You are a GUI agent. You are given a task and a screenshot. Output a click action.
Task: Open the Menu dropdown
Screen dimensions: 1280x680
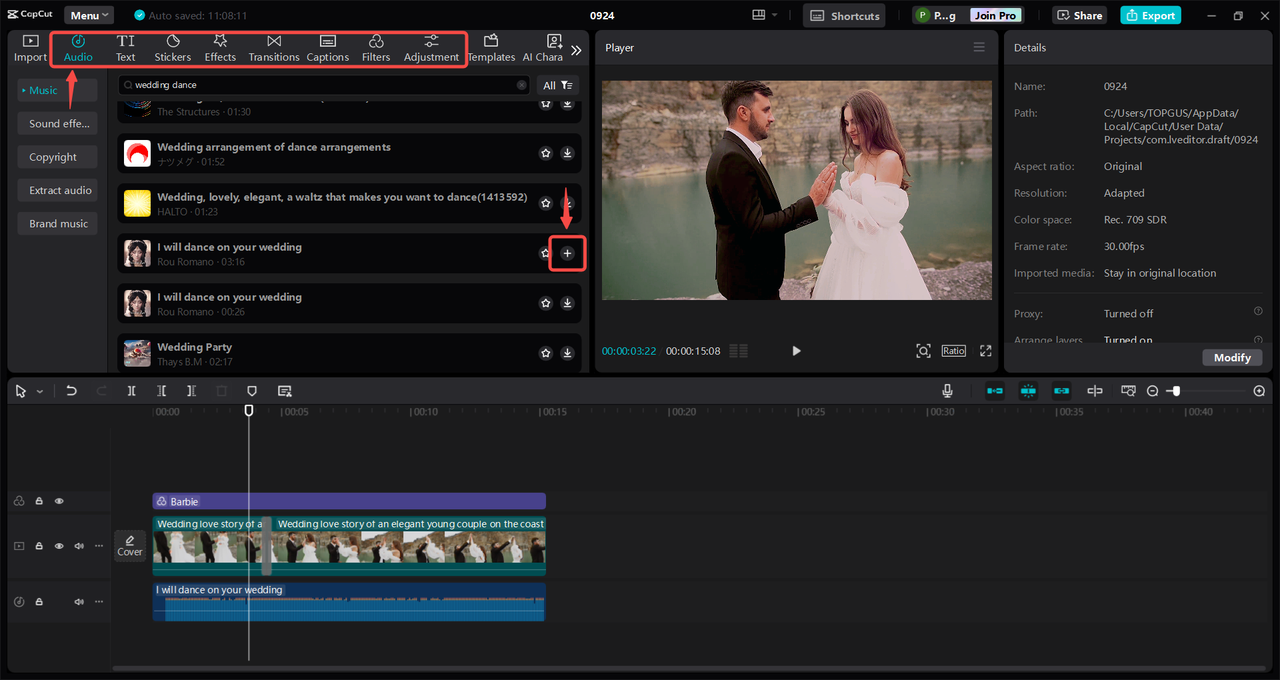click(89, 16)
